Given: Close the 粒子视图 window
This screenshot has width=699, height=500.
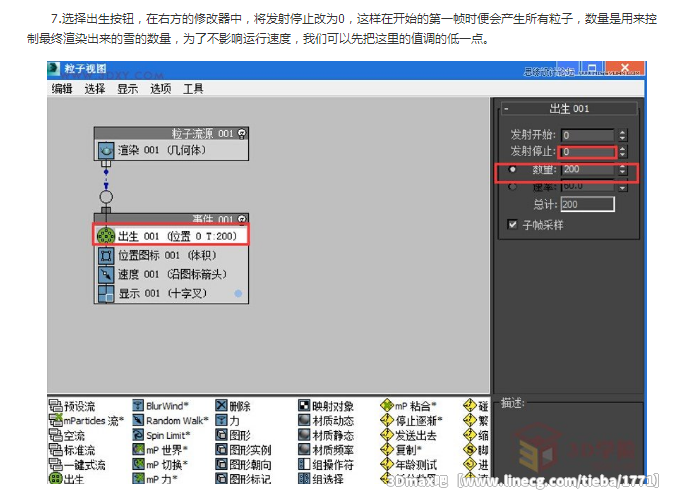Looking at the screenshot, I should [x=625, y=68].
